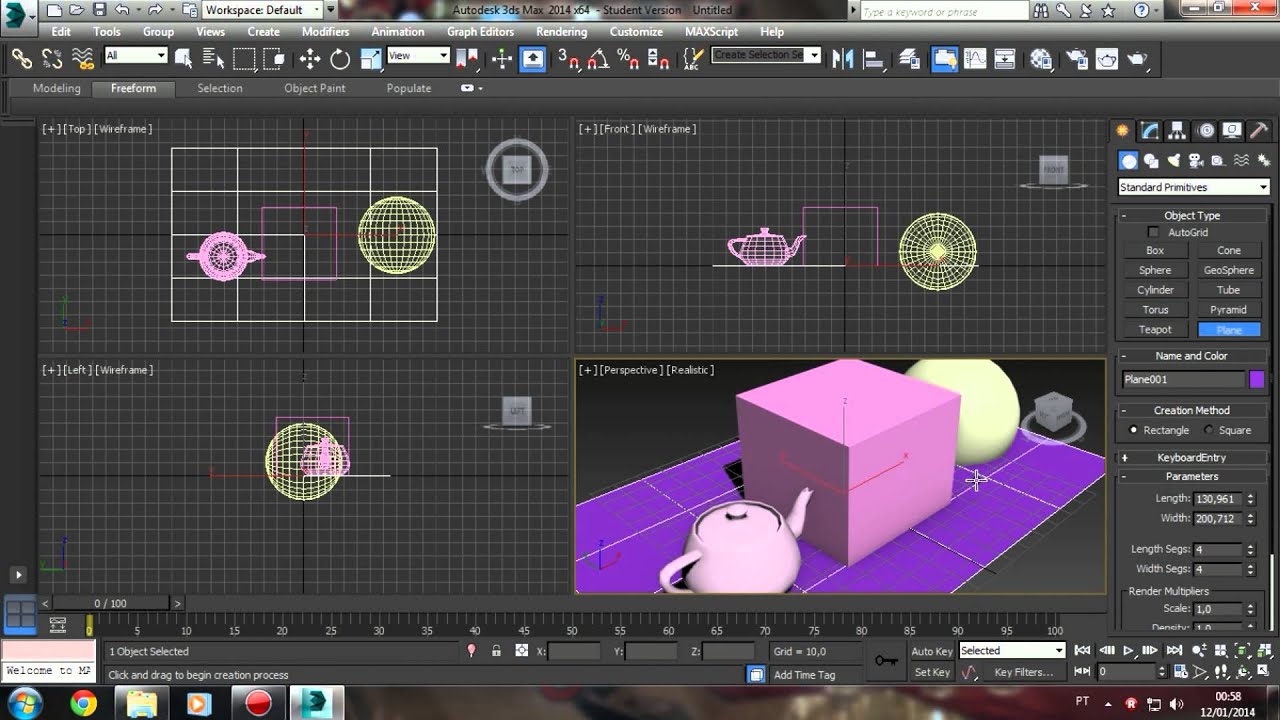Toggle Auto Key animation mode
1280x720 pixels.
[x=932, y=651]
